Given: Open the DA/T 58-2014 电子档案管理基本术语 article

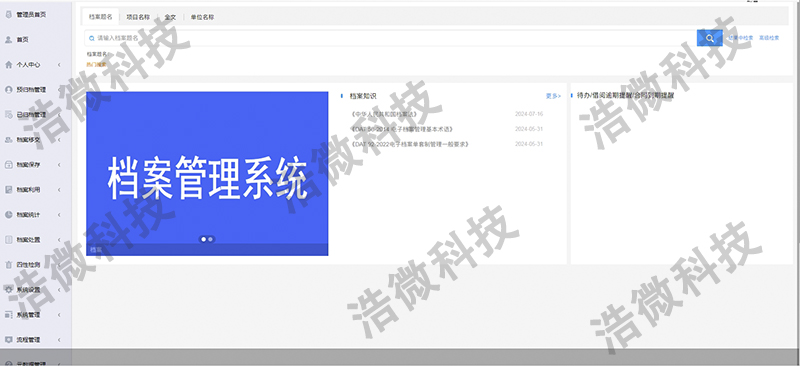Looking at the screenshot, I should point(402,129).
